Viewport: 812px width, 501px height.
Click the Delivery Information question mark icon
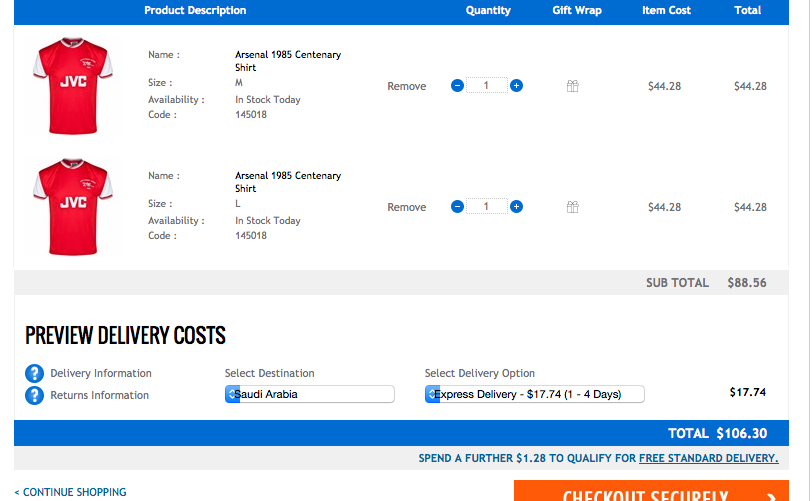tap(35, 374)
